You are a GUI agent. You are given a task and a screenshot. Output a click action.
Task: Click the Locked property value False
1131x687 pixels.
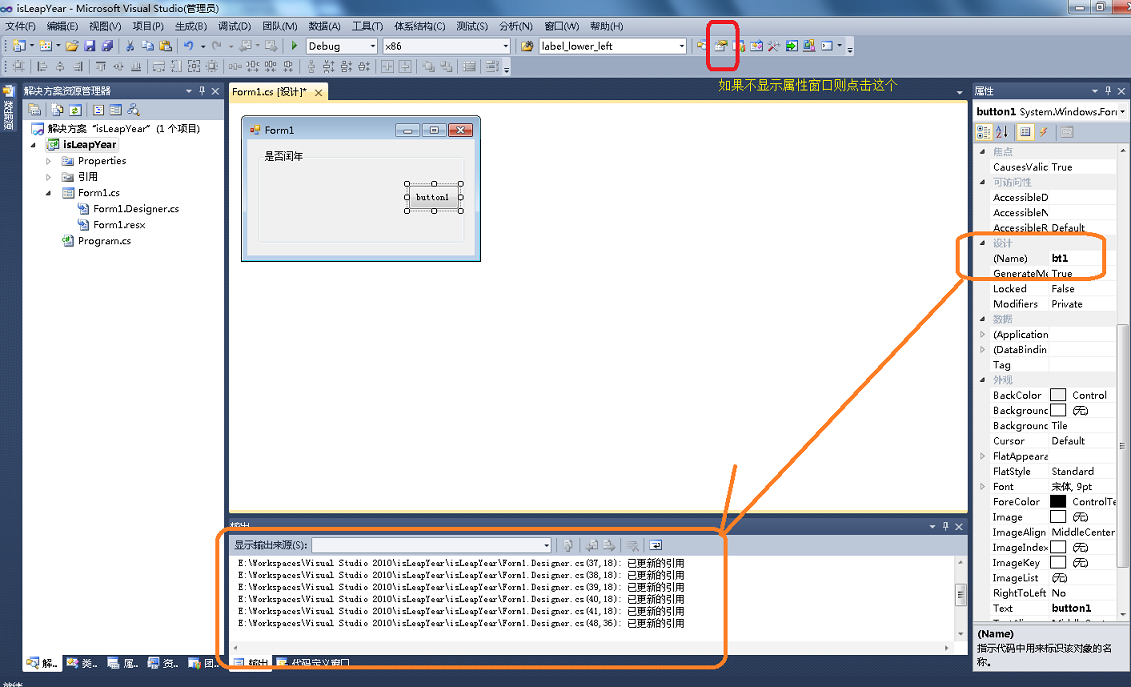[x=1082, y=289]
